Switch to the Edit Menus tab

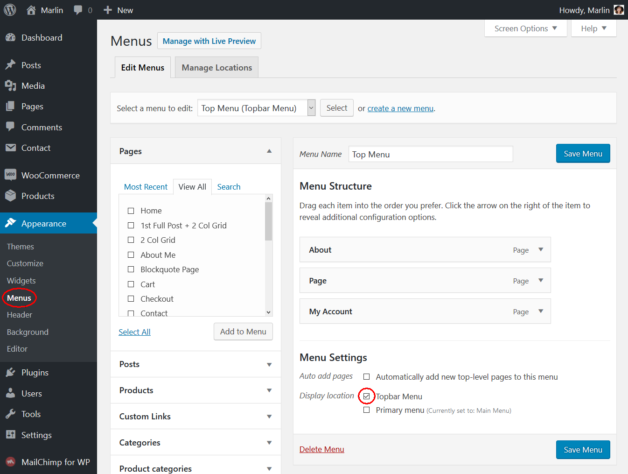point(143,67)
